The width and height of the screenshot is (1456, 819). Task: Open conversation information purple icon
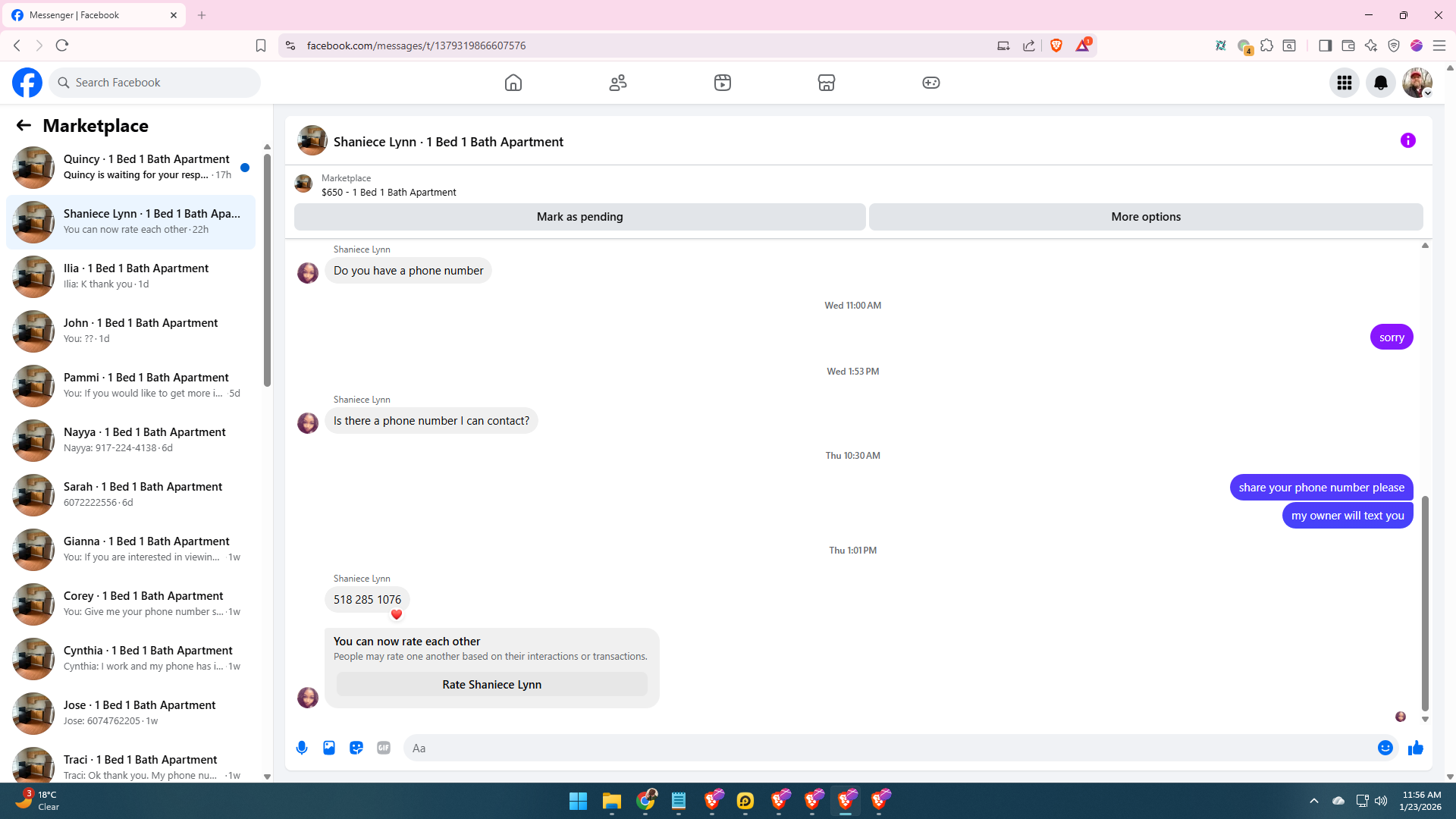tap(1407, 140)
